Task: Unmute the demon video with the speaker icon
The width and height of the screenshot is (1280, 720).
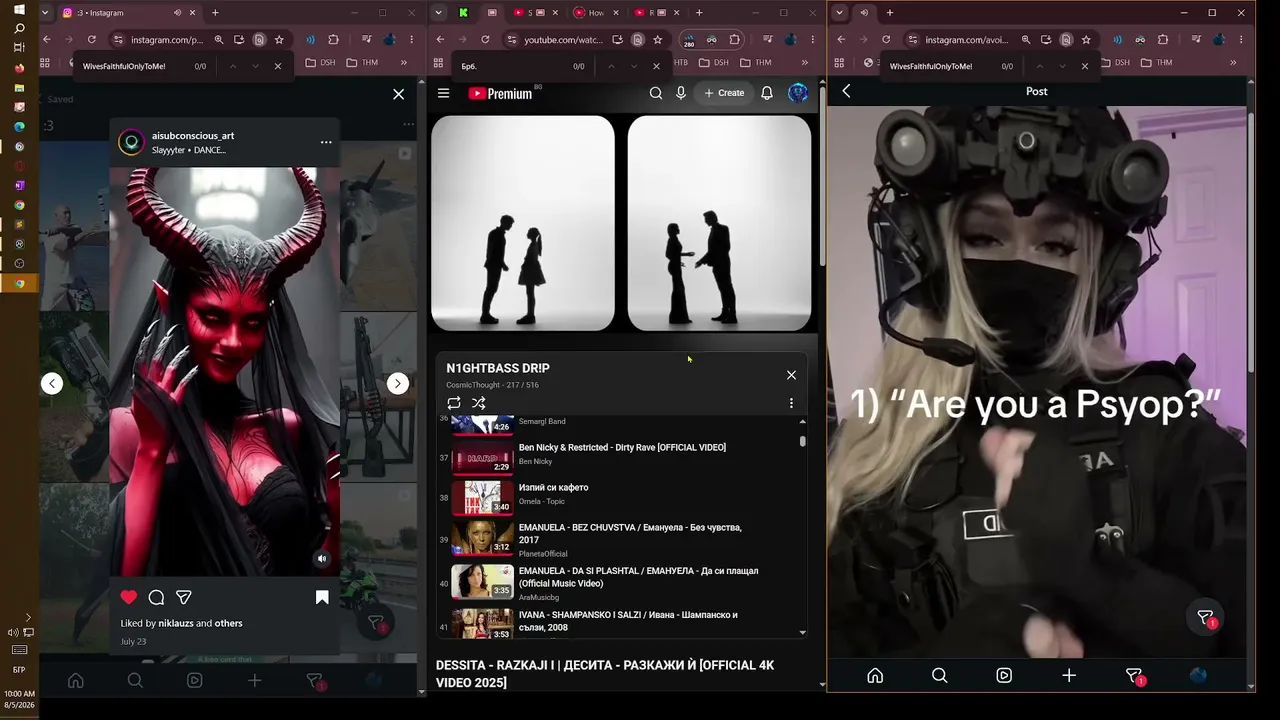Action: point(322,559)
